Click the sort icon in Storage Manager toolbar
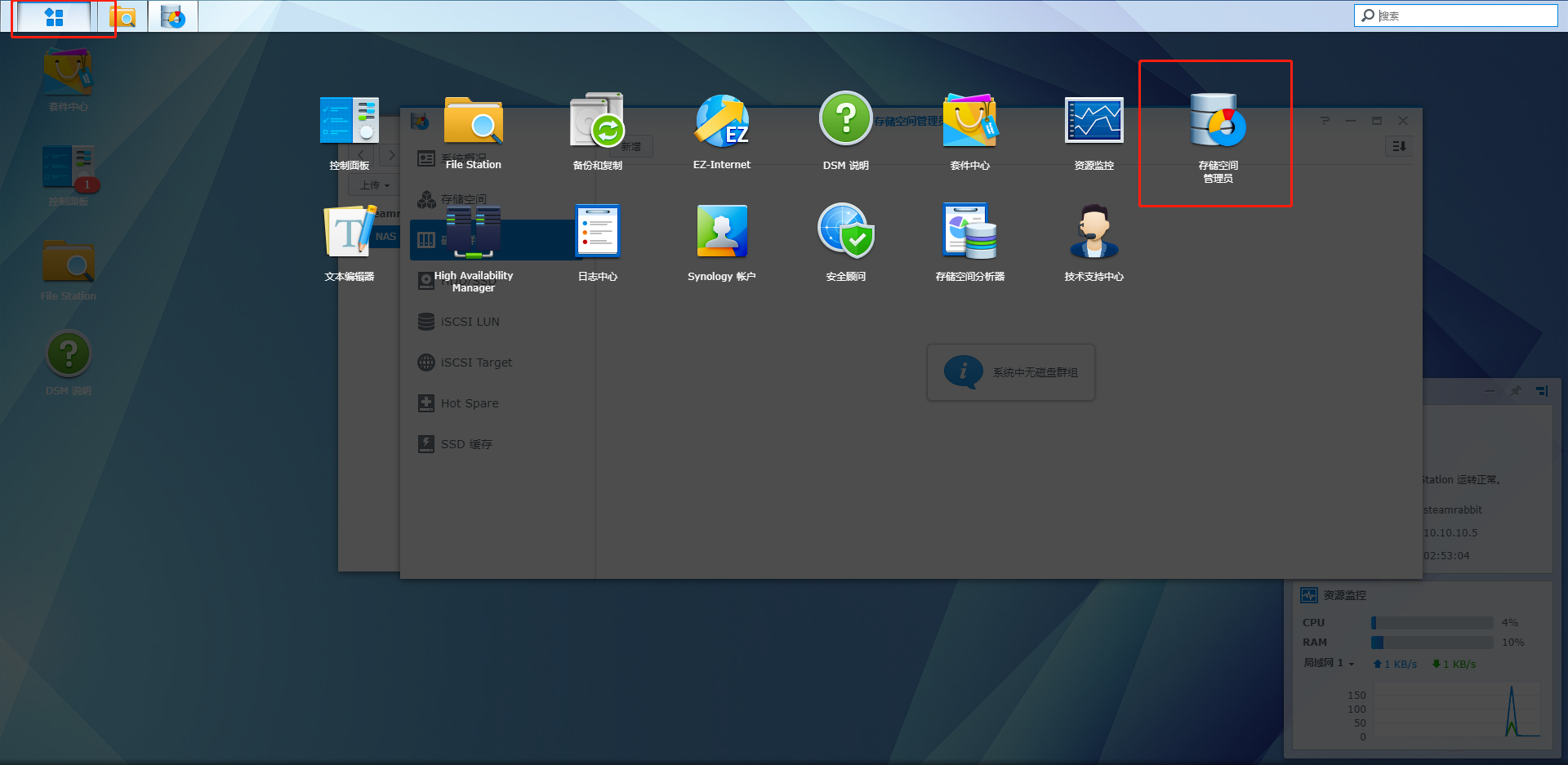Screen dimensions: 1568x765 pos(1399,146)
